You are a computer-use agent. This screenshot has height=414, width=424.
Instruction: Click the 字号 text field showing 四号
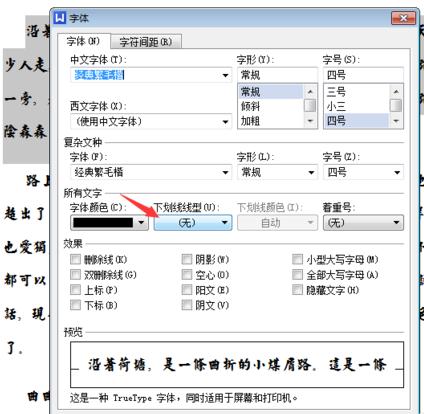[363, 75]
